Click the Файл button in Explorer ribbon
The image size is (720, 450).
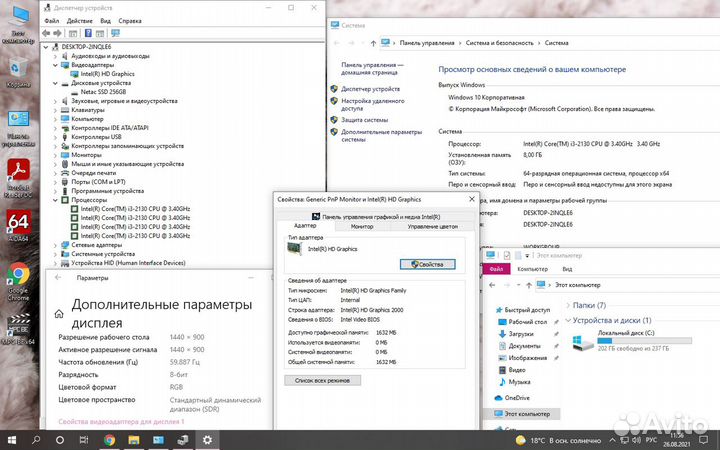[496, 269]
